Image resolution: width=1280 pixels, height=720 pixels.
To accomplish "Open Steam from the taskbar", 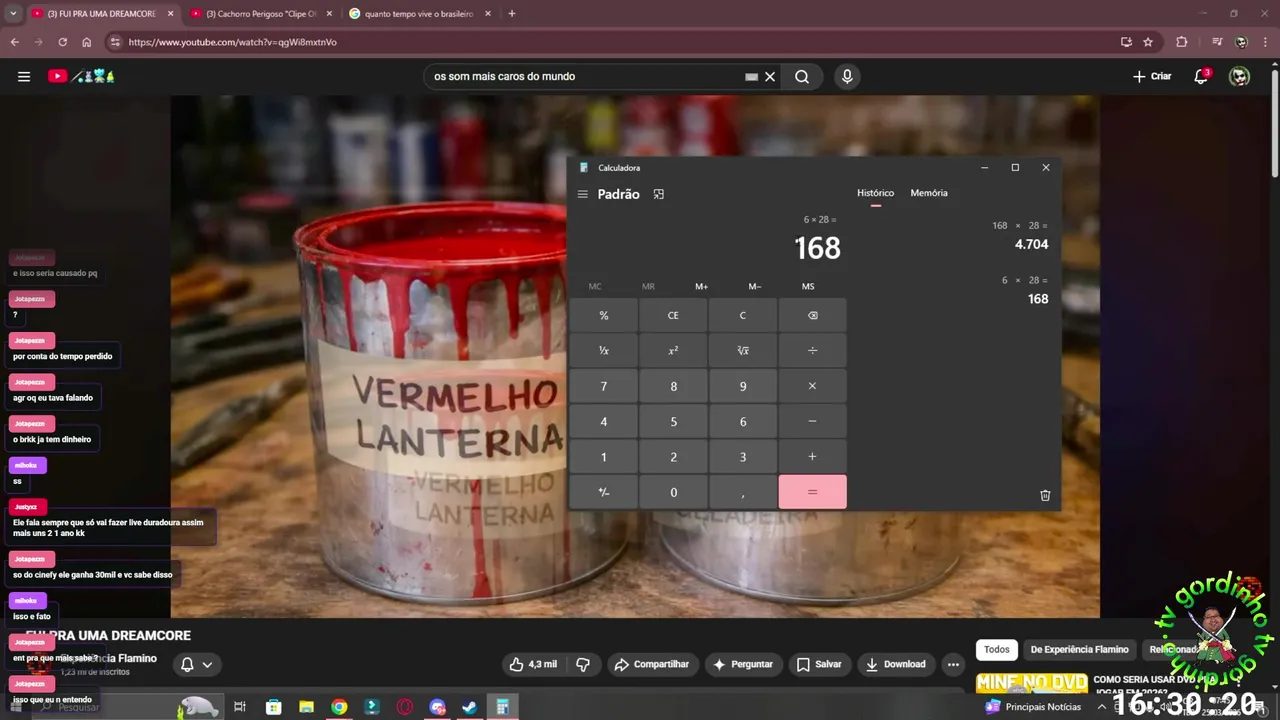I will pyautogui.click(x=469, y=707).
